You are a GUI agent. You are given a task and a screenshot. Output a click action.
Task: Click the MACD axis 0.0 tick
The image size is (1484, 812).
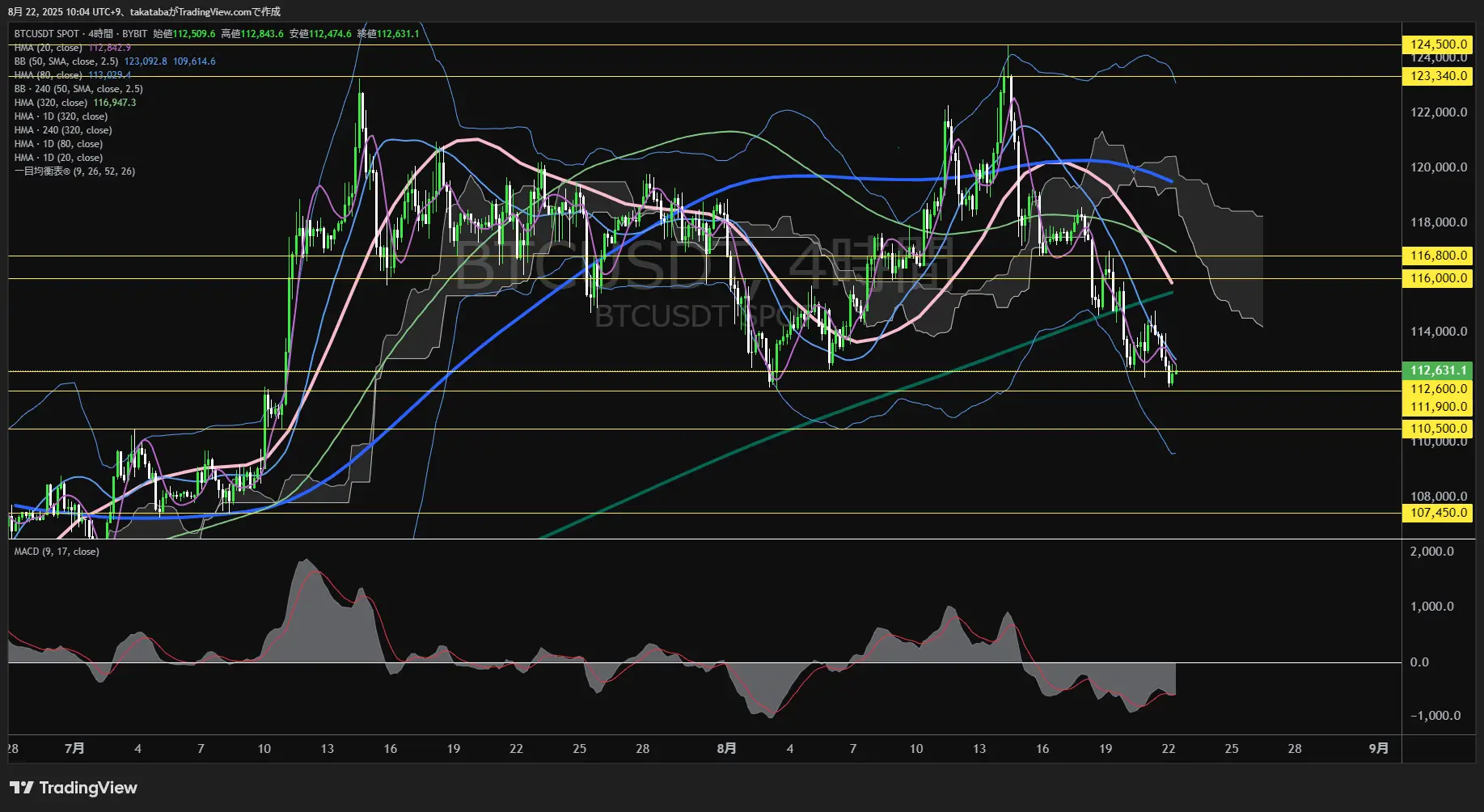tap(1419, 662)
